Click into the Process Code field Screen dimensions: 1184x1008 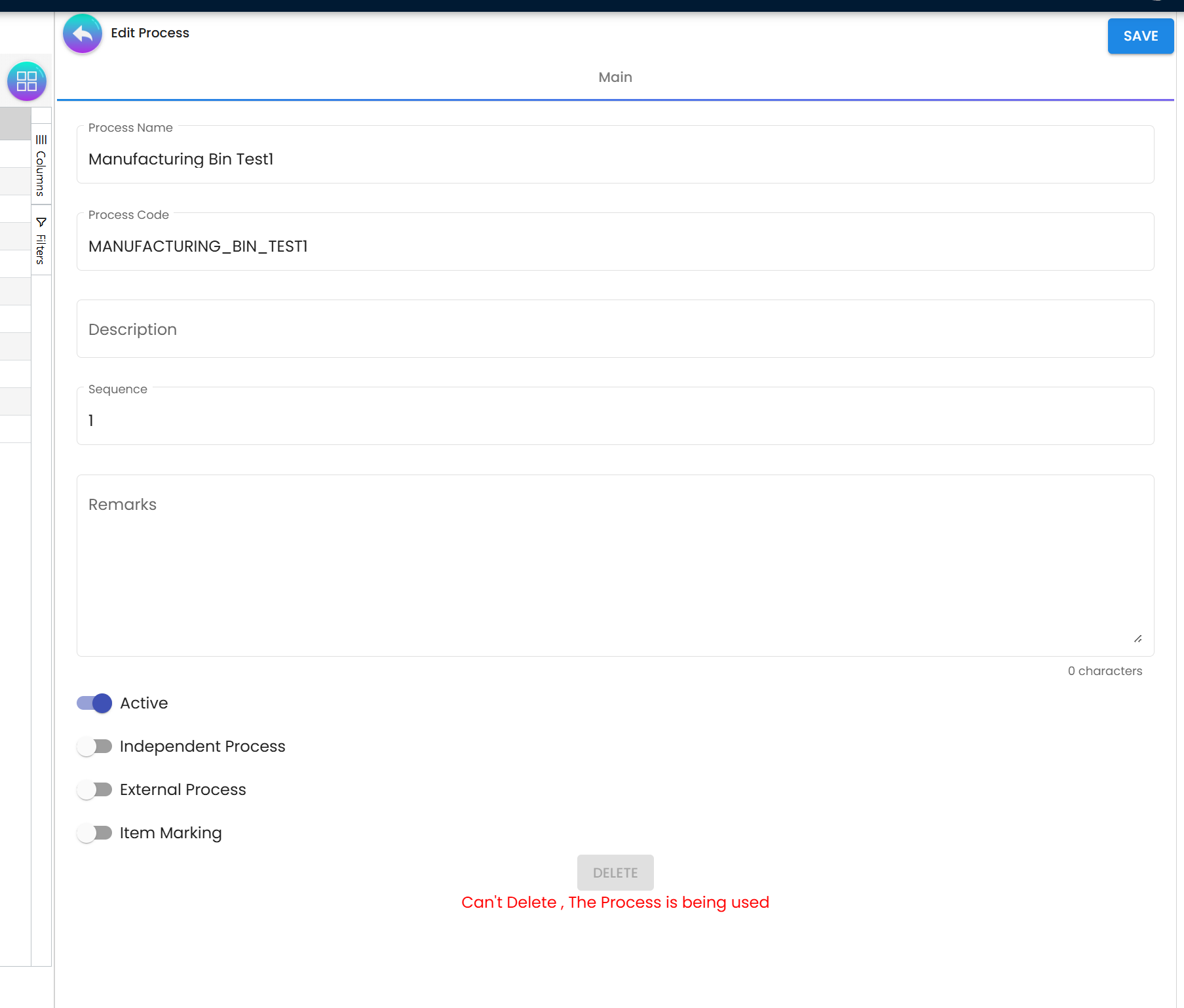(x=615, y=246)
